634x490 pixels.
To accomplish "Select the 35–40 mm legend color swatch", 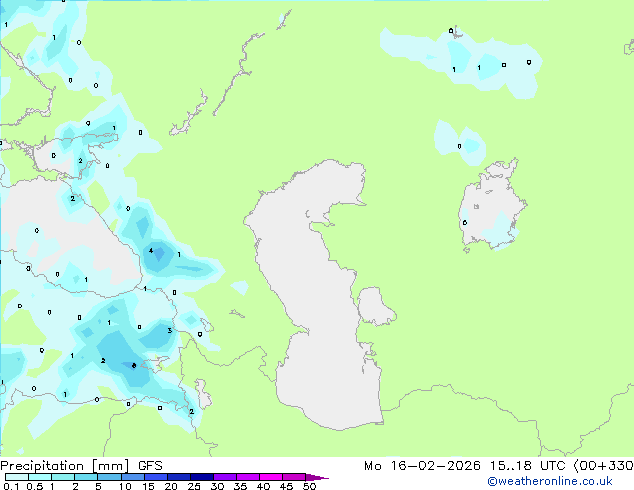I will coord(247,477).
